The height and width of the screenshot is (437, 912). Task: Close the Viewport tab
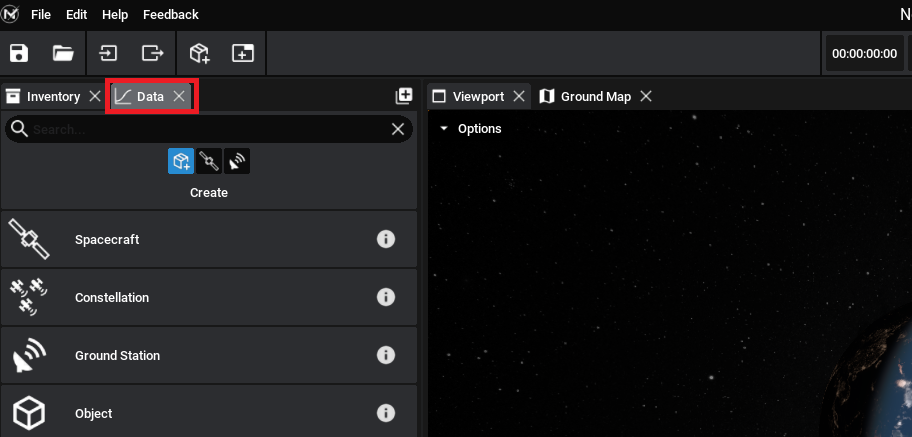coord(519,97)
